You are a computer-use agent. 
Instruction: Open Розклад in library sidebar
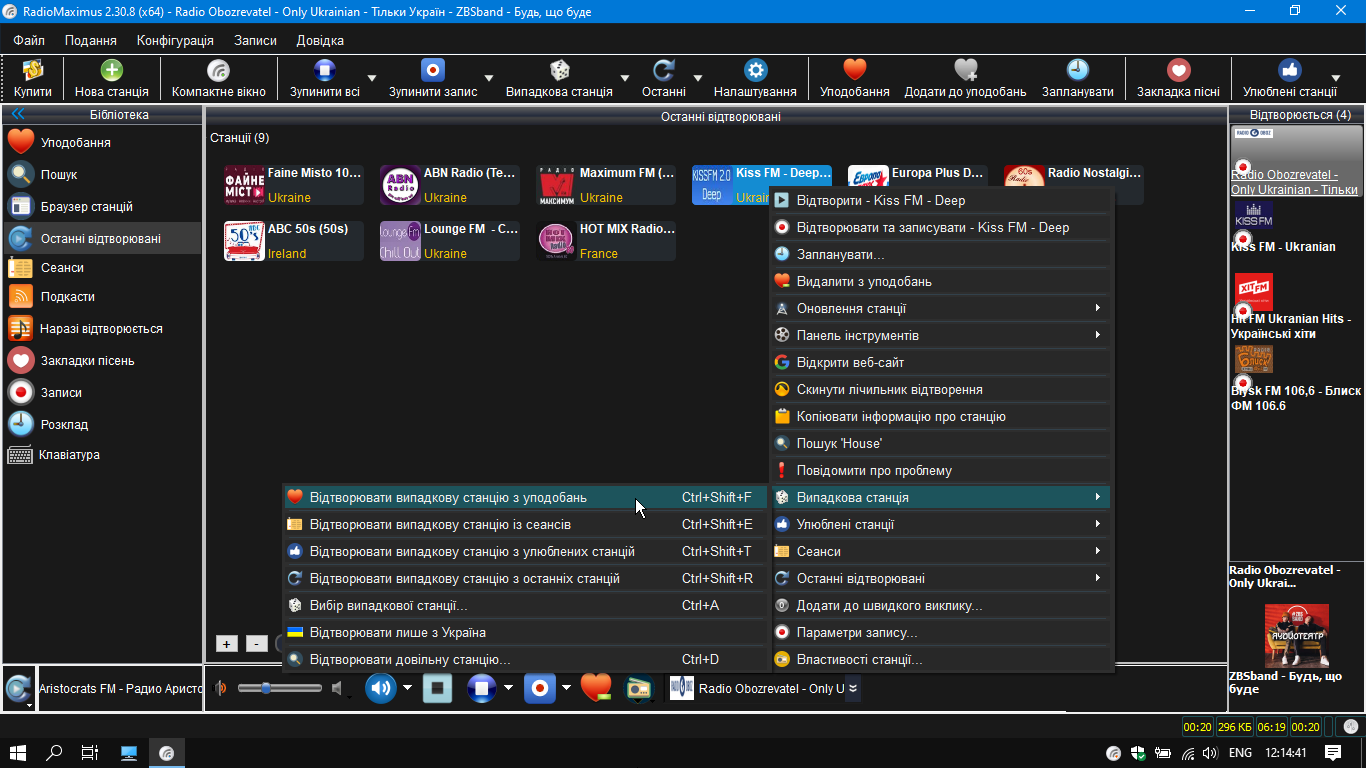[101, 424]
